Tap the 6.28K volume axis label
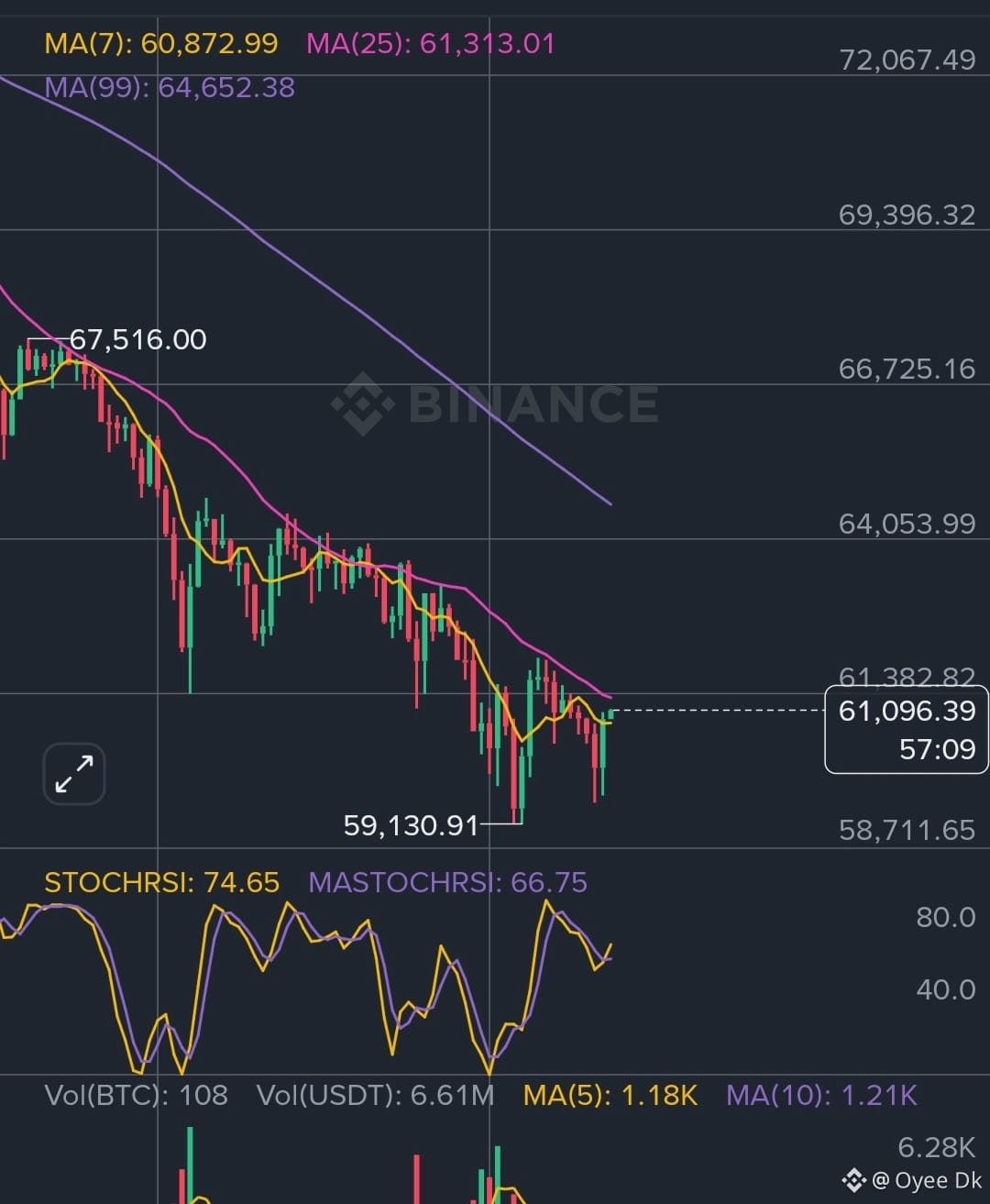Viewport: 990px width, 1204px height. click(937, 1147)
